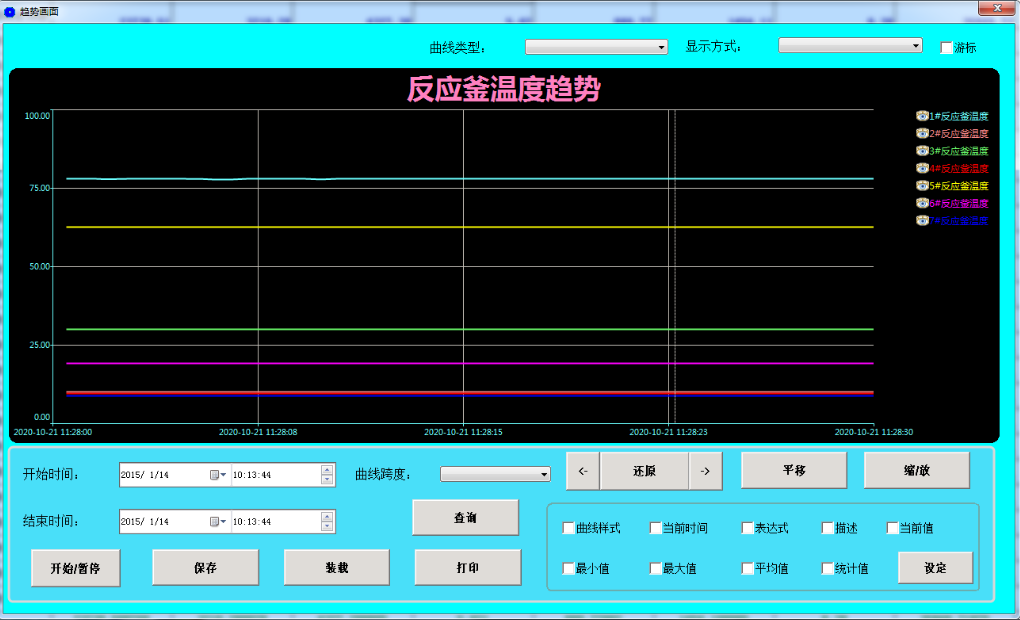The width and height of the screenshot is (1020, 620).
Task: Click the 0.00 Y-axis label
Action: 42,417
